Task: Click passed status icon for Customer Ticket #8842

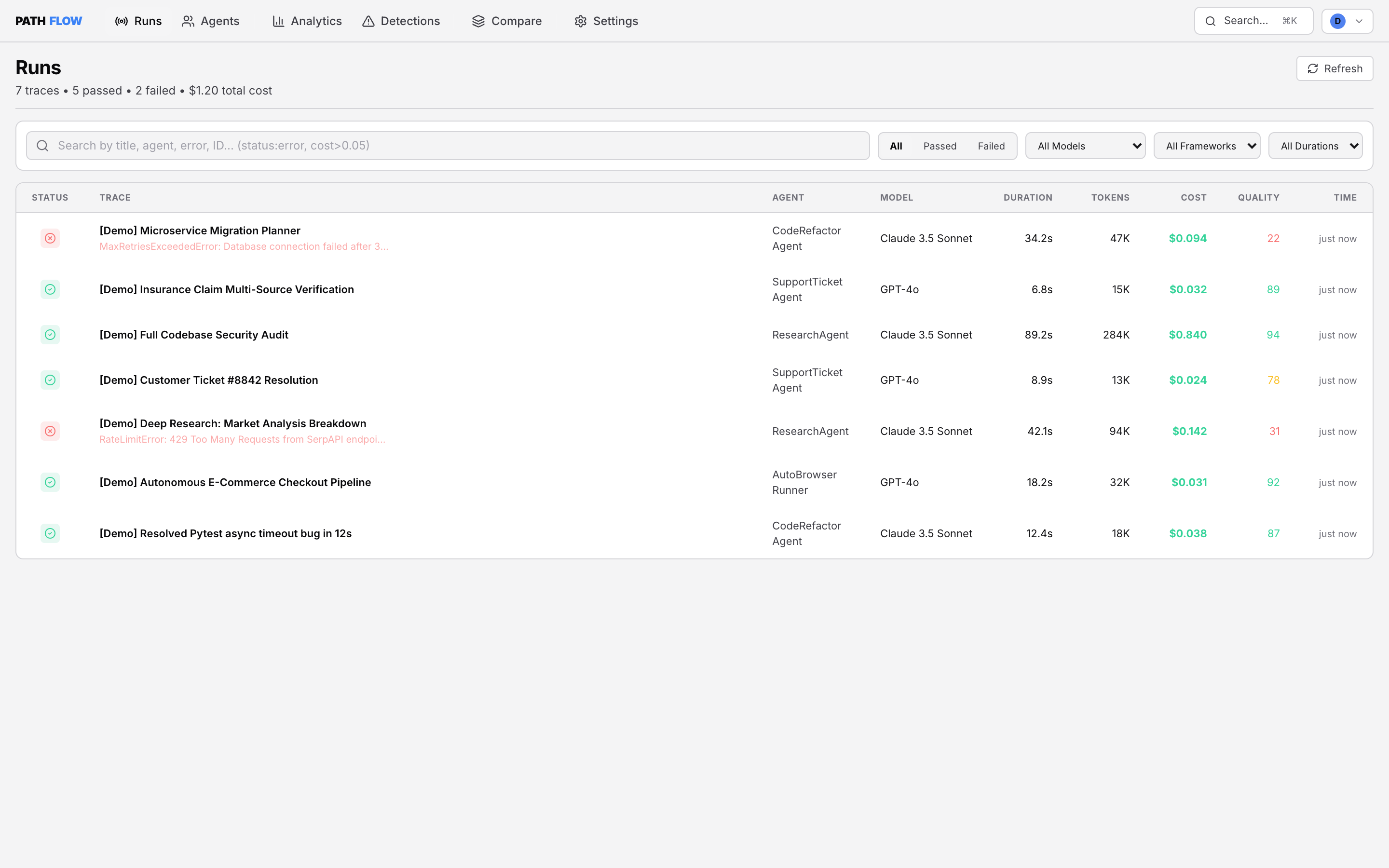Action: click(x=50, y=380)
